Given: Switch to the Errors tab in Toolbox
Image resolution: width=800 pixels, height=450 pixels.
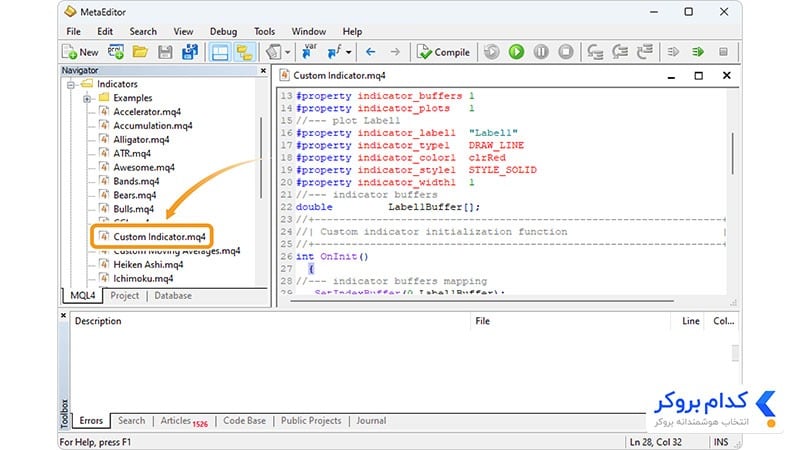Looking at the screenshot, I should pos(91,421).
